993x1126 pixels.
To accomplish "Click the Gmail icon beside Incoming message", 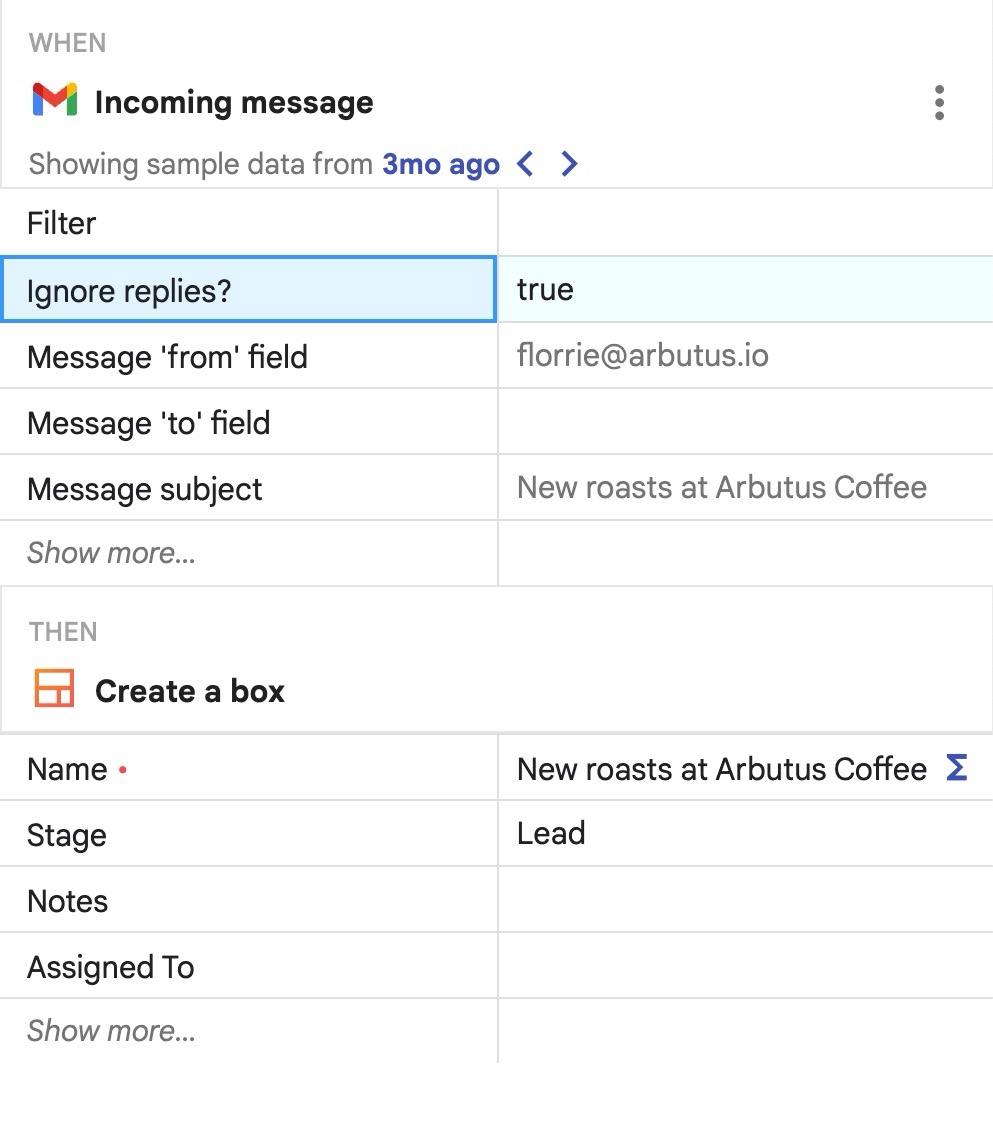I will tap(55, 100).
